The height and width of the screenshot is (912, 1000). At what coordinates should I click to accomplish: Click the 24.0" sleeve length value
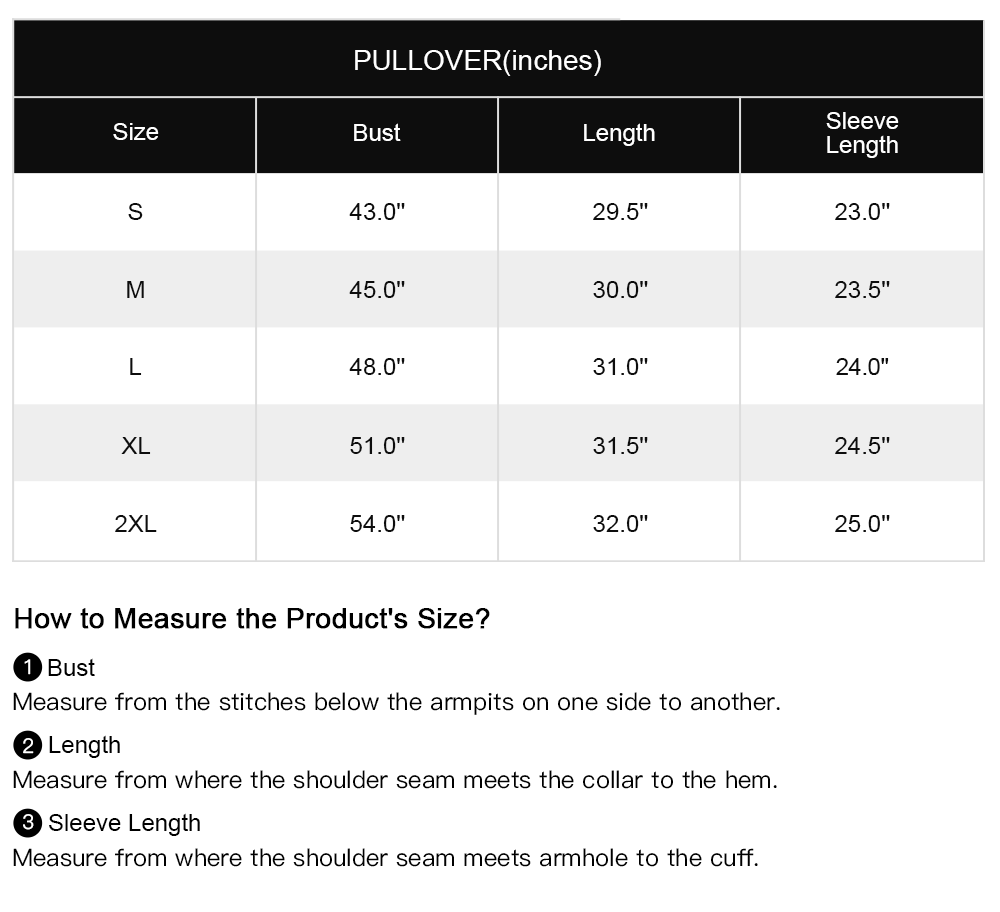[862, 367]
